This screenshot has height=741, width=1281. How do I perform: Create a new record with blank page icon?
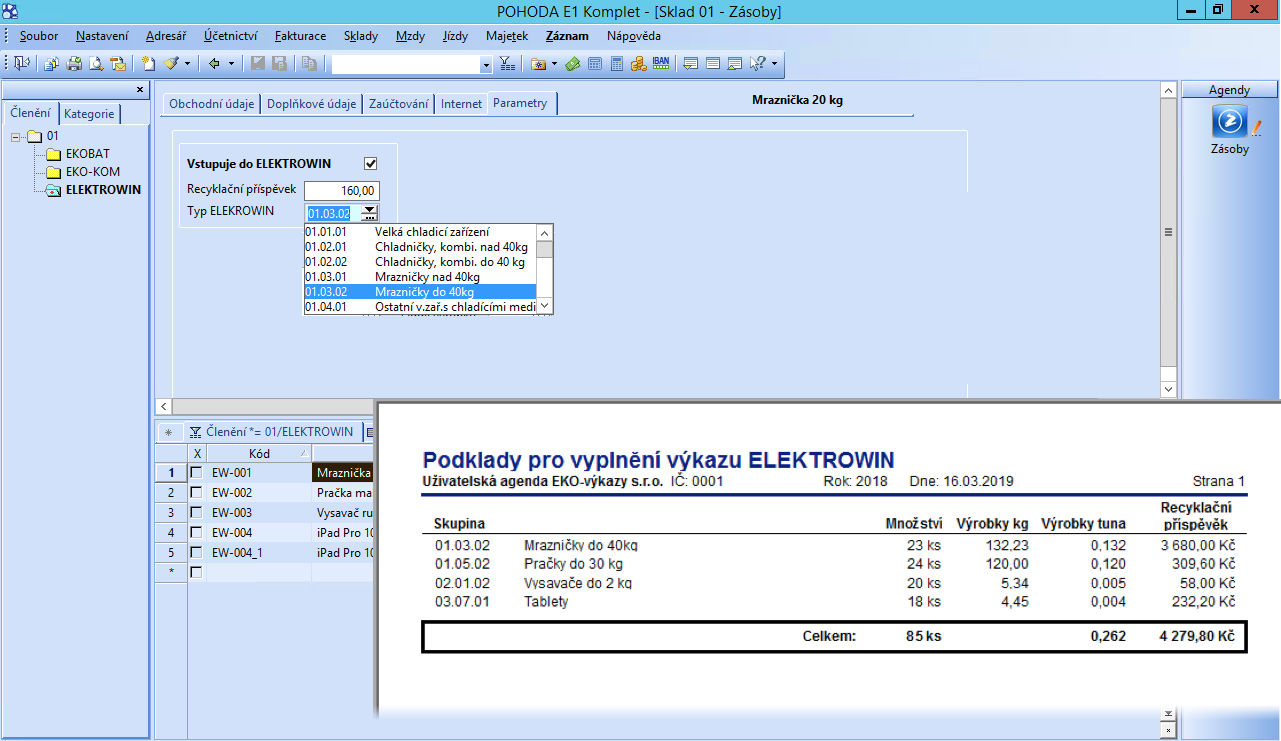pos(148,63)
